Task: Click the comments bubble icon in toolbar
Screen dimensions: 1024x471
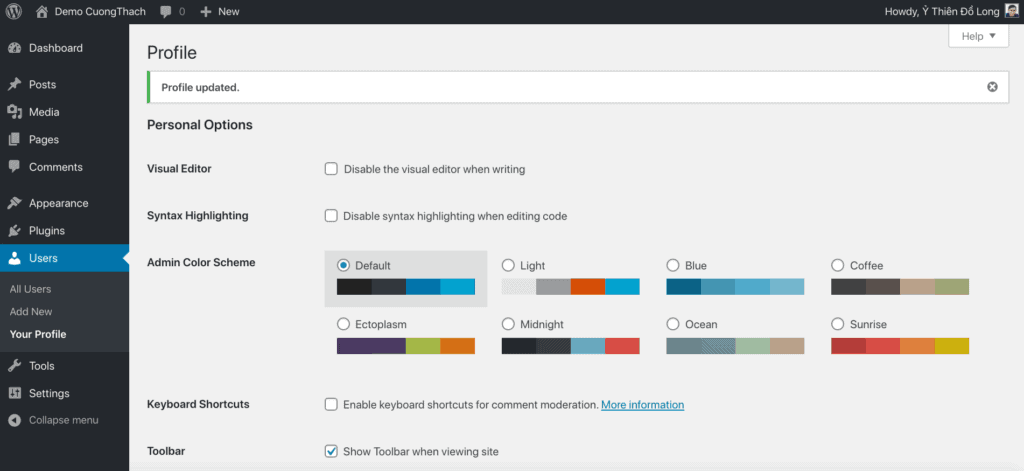Action: [x=166, y=12]
